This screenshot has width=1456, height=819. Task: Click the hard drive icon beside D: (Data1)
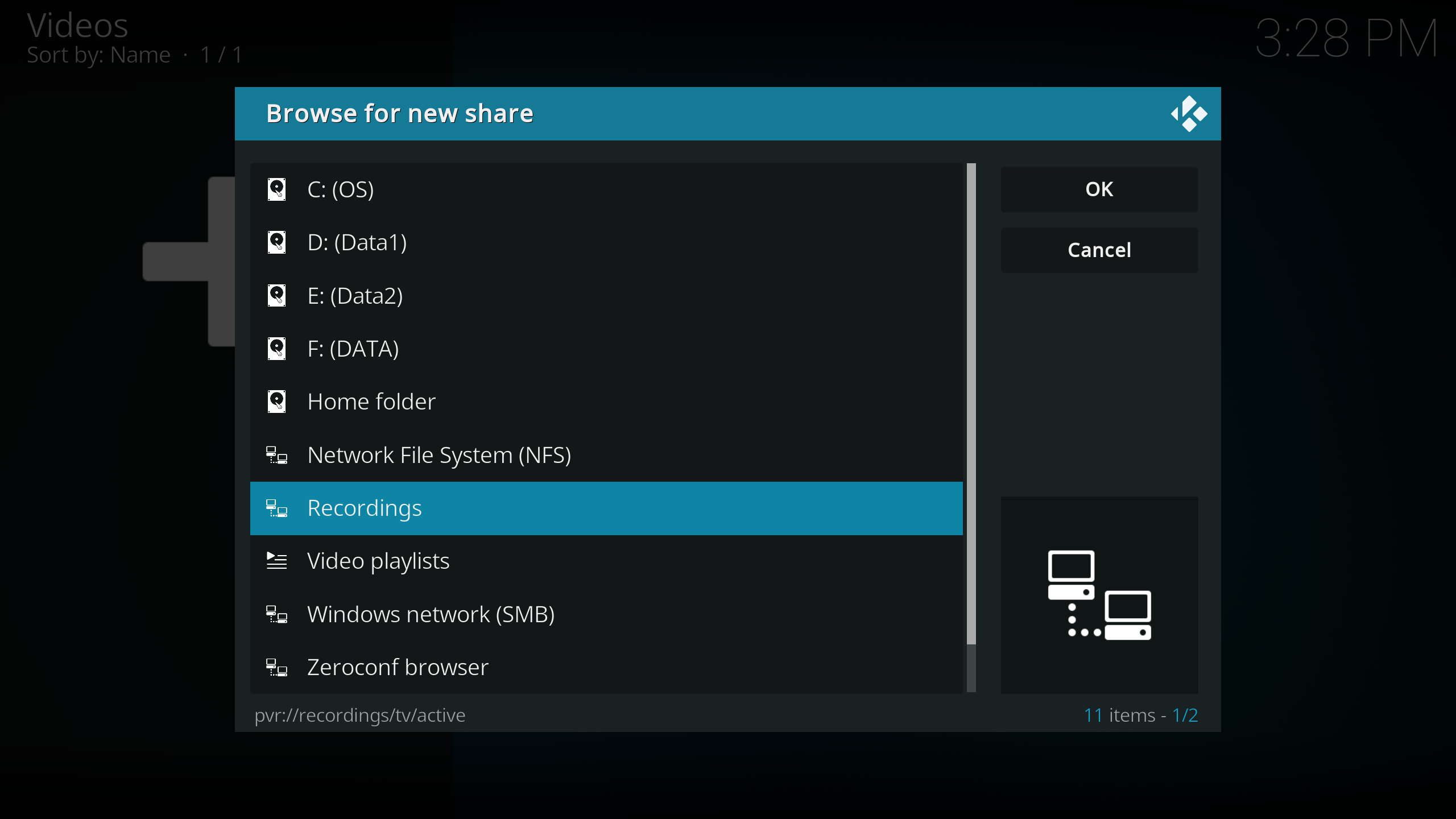point(277,242)
